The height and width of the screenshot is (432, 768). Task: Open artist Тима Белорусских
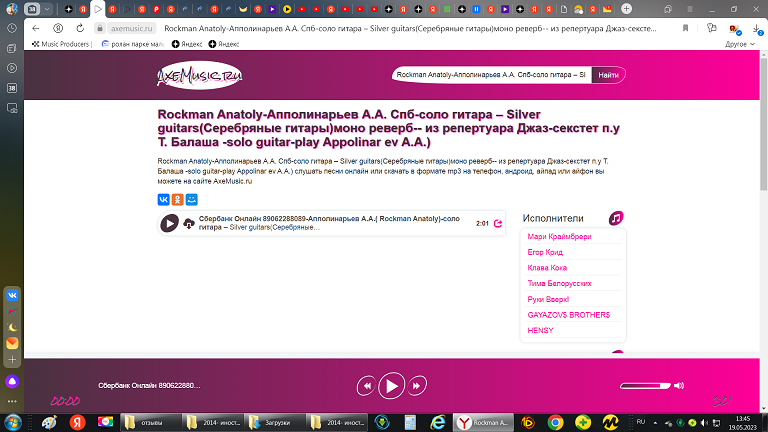(x=559, y=284)
